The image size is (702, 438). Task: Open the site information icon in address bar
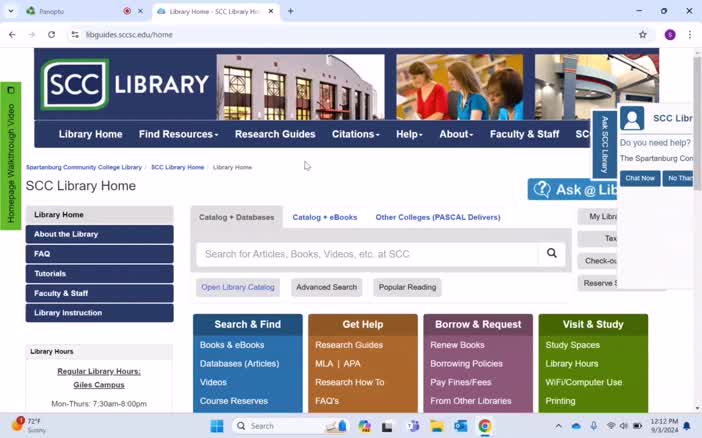(75, 34)
